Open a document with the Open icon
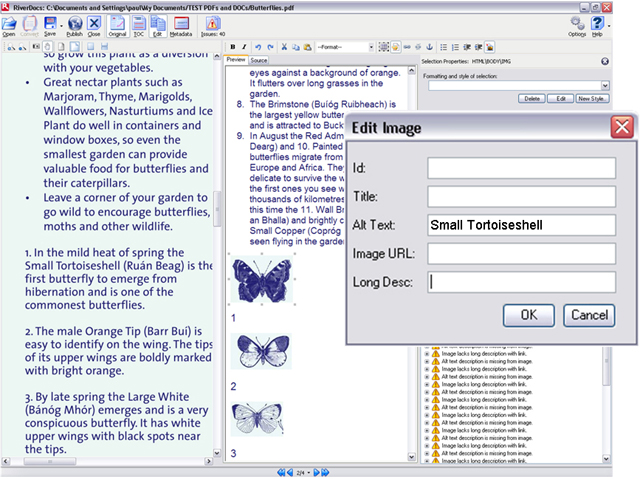 click(9, 26)
